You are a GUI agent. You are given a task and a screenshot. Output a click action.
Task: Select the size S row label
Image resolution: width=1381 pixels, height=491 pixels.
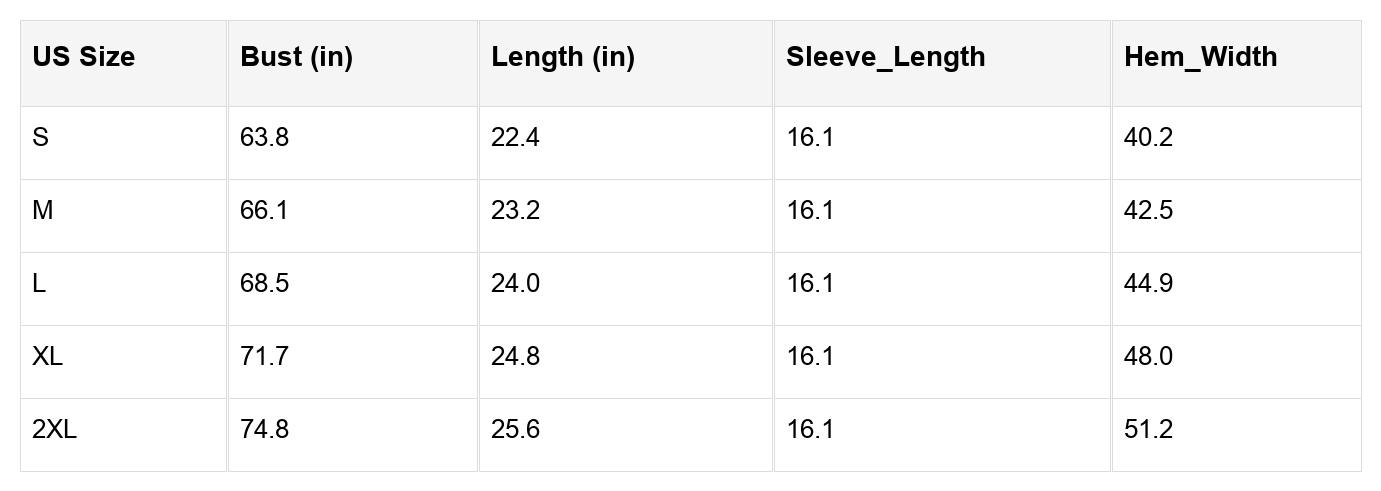[x=40, y=138]
